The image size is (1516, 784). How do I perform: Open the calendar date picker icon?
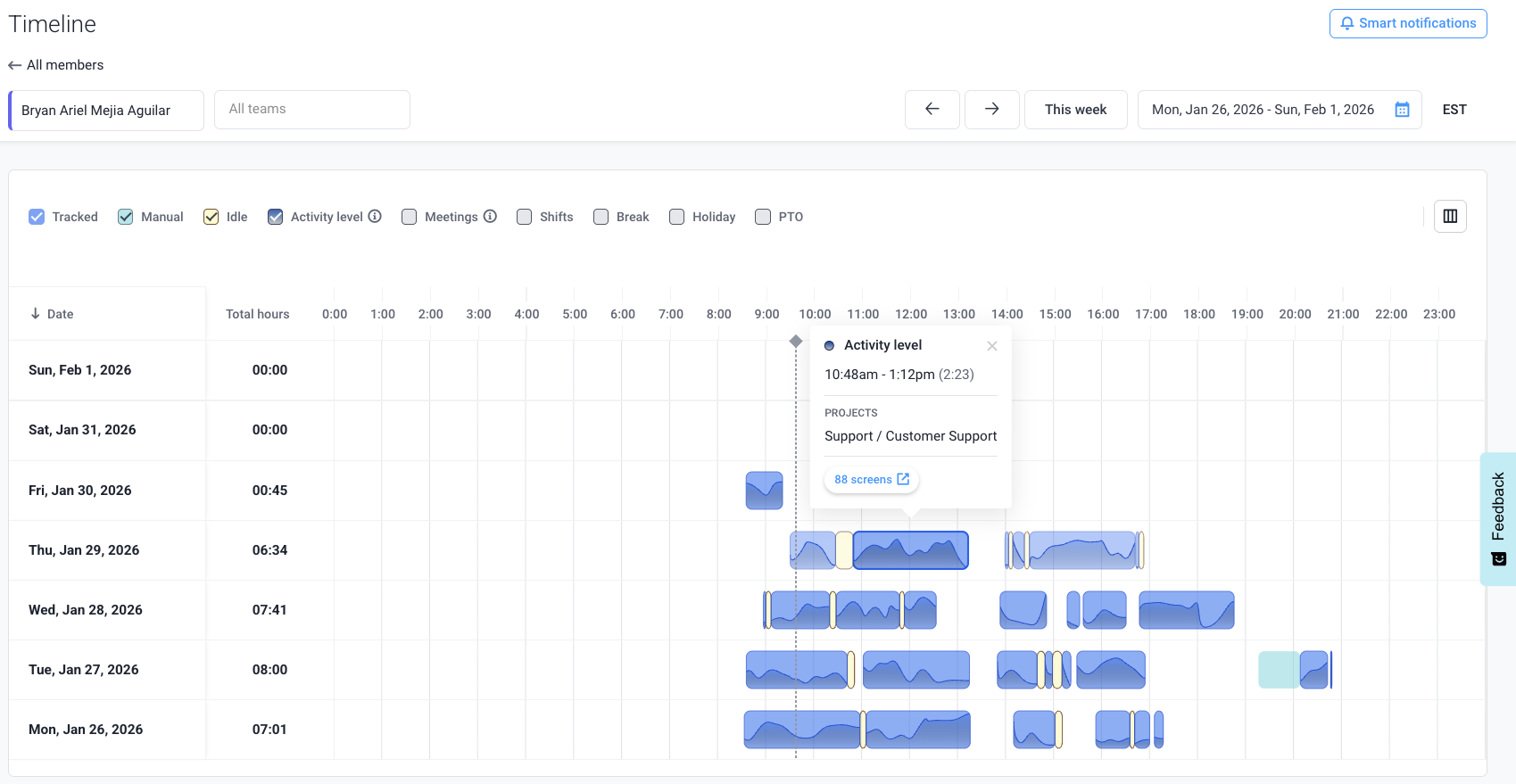pyautogui.click(x=1402, y=110)
